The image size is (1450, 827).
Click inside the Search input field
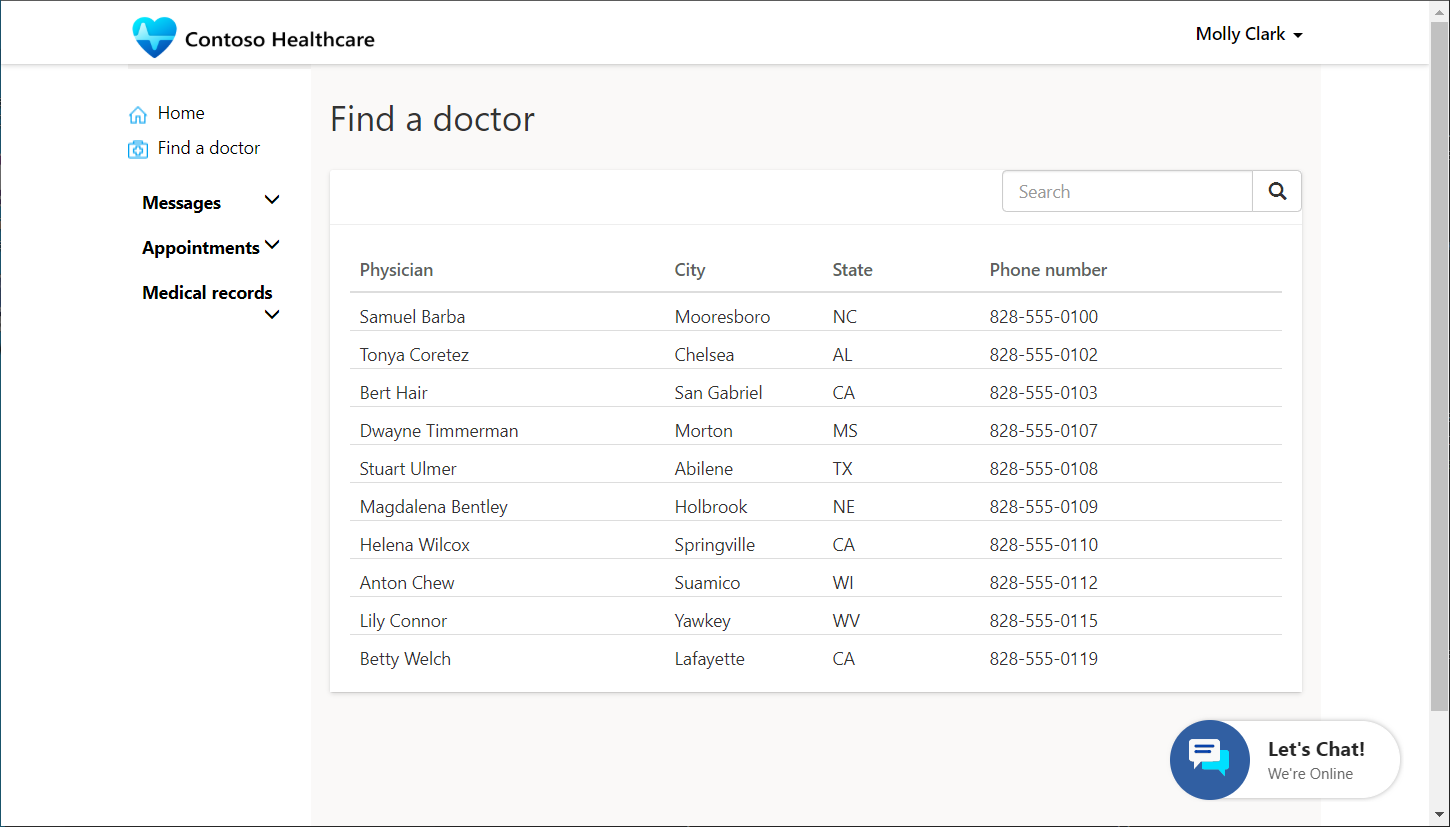click(1127, 192)
